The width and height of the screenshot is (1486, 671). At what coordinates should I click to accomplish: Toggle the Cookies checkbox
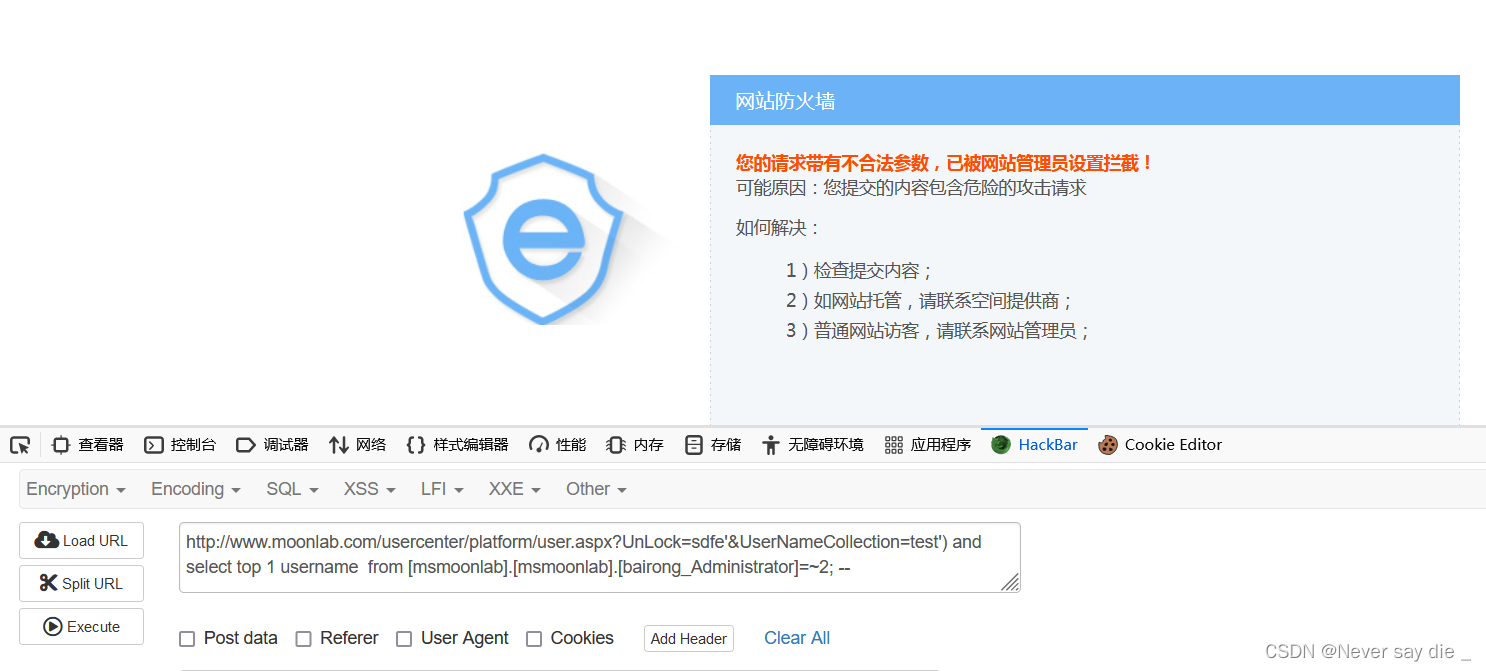click(x=534, y=639)
